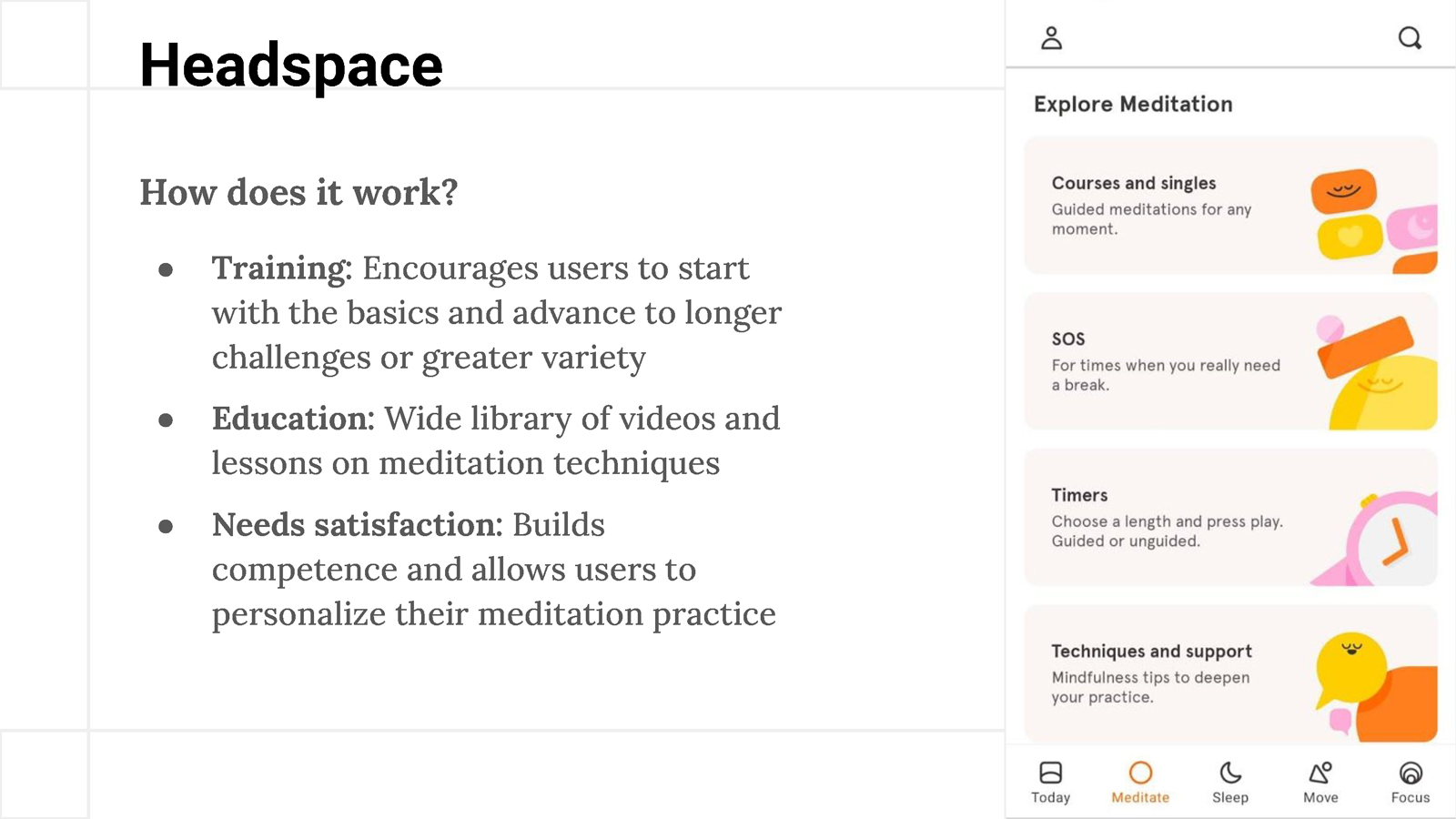
Task: Click the Sleep moon icon
Action: click(x=1230, y=773)
